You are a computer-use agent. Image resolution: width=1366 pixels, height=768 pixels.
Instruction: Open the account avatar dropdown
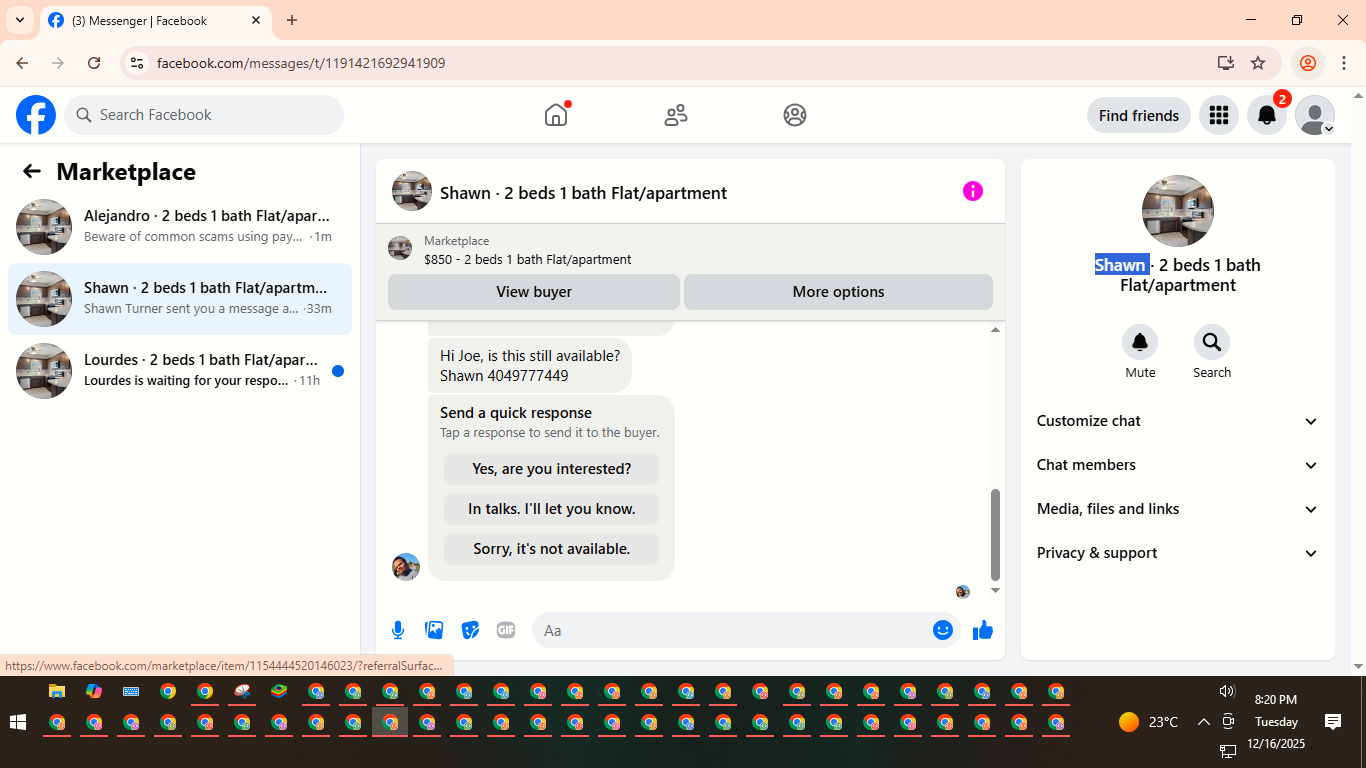coord(1315,115)
